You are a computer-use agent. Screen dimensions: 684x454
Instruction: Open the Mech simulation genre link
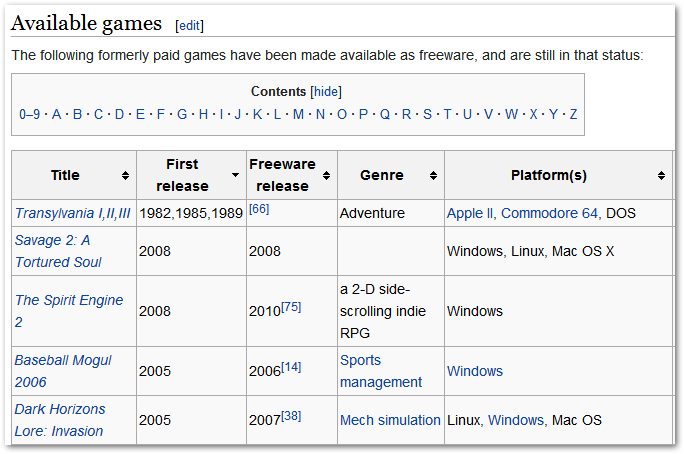pos(390,420)
